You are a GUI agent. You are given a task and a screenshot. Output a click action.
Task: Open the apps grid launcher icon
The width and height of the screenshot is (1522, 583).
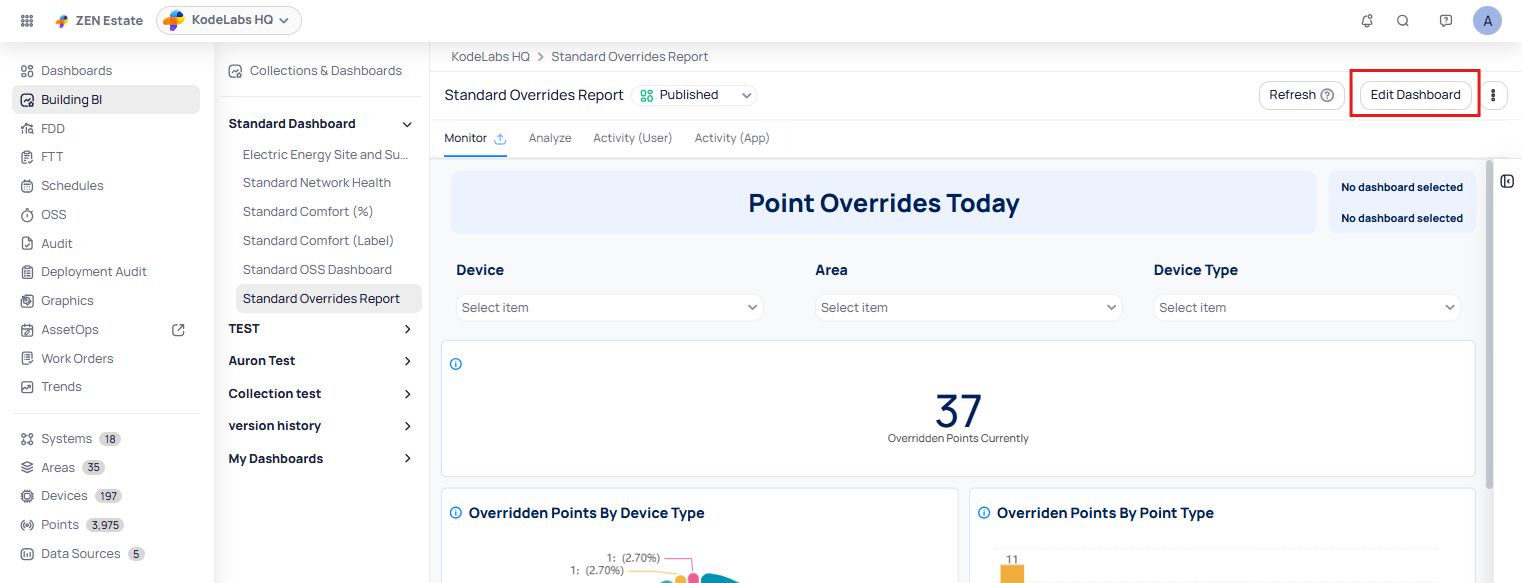[x=27, y=21]
